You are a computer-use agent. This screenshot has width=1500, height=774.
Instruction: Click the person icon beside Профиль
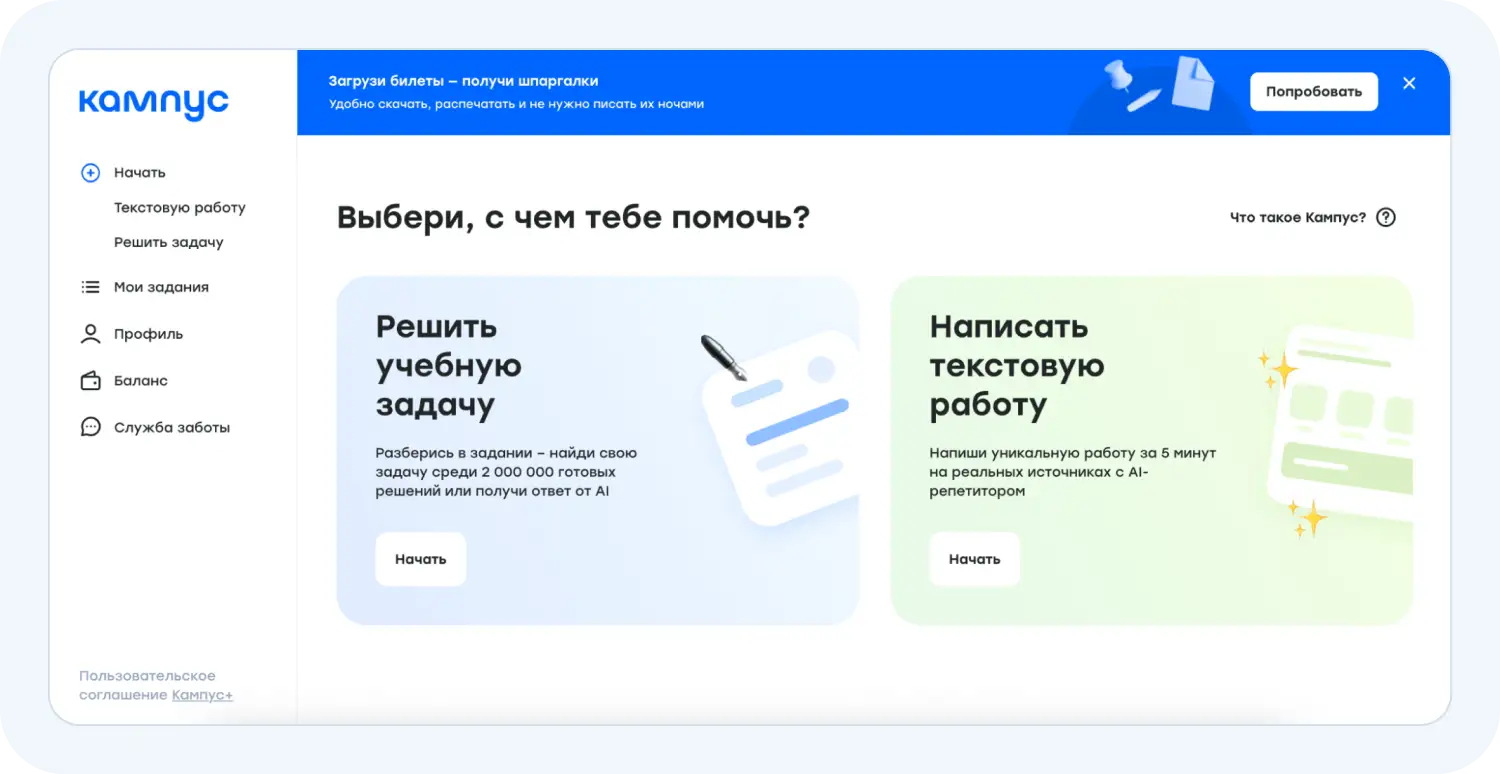(x=90, y=334)
